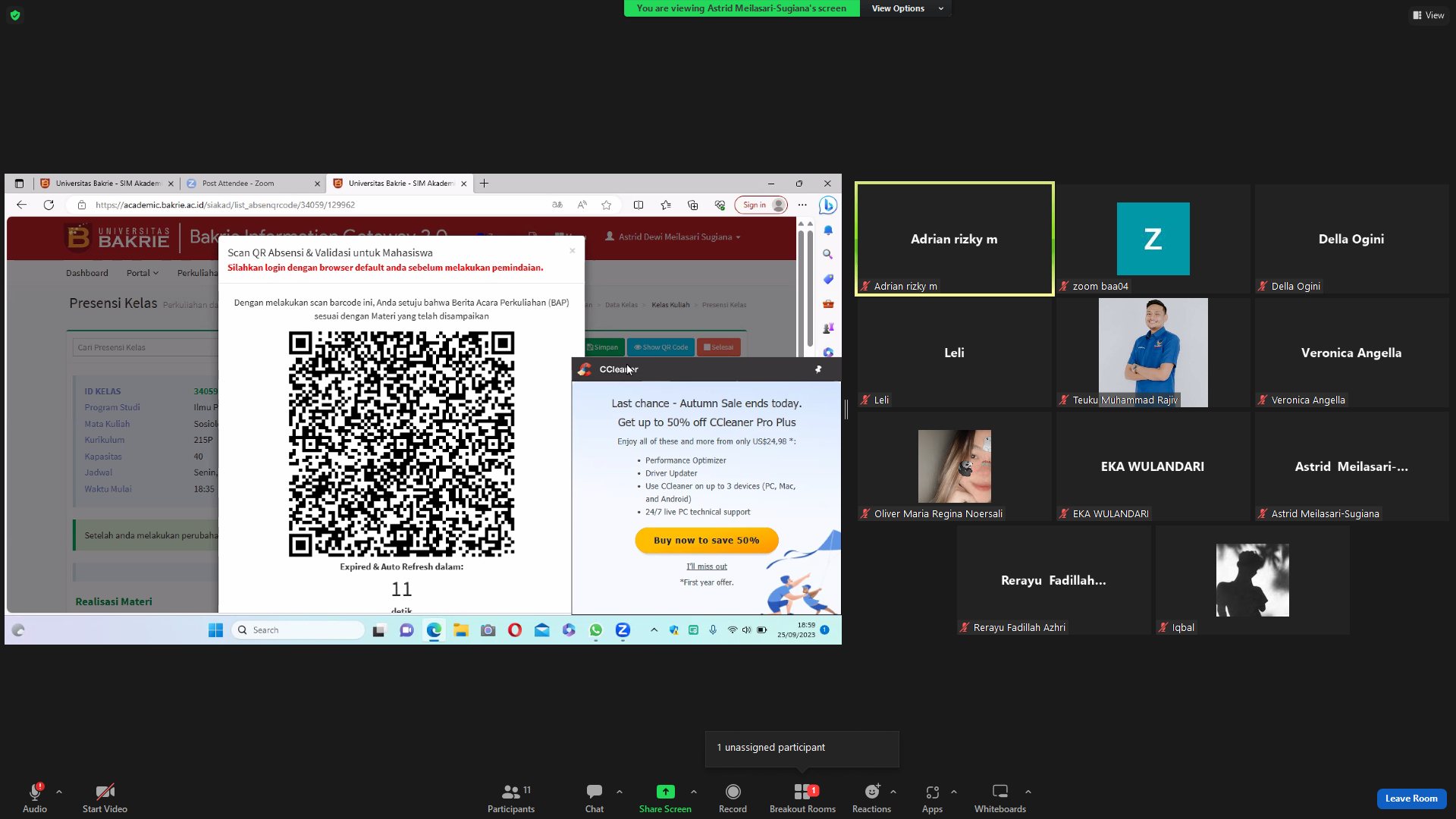Show hidden tray icons chevron
Screen dimensions: 1456x819
click(x=654, y=630)
